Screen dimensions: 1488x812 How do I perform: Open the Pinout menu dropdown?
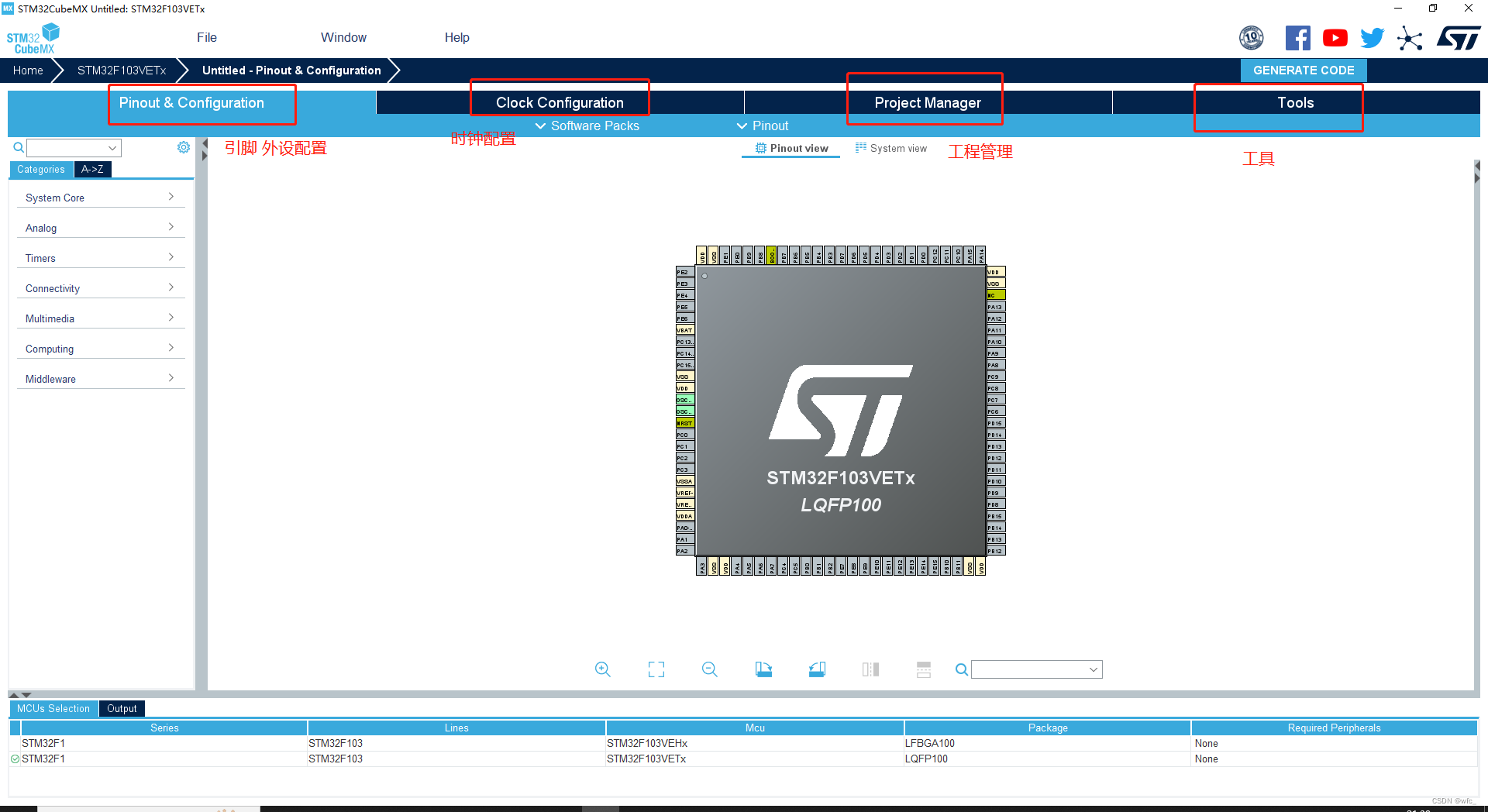[x=763, y=126]
